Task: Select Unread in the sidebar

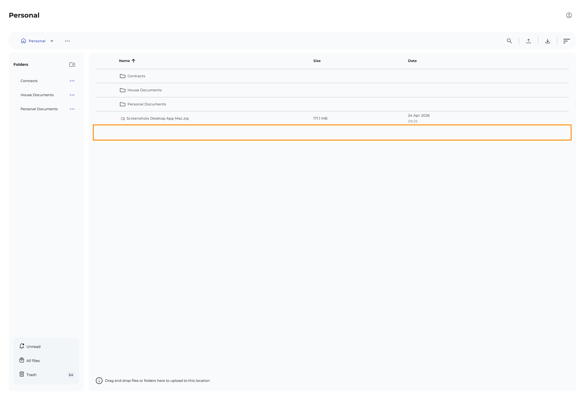Action: pos(30,346)
